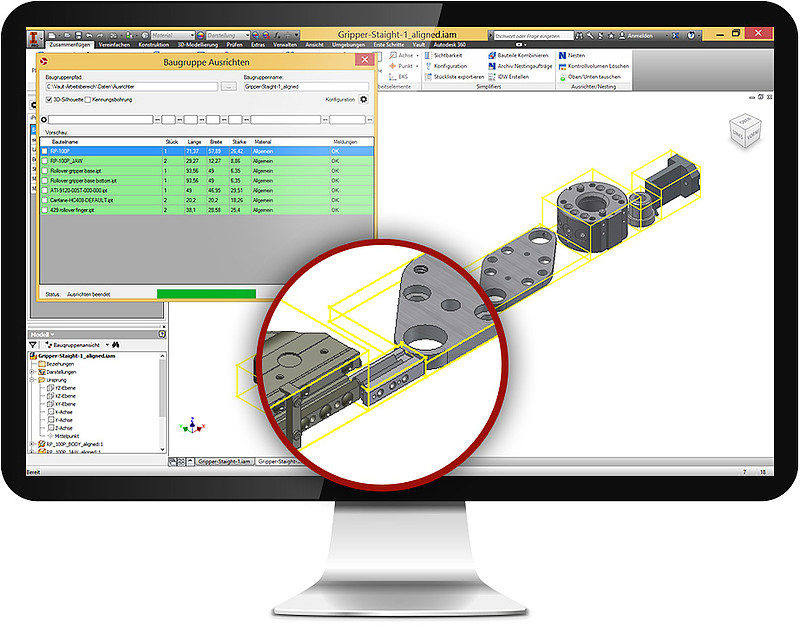
Task: Expand the RP_100P_BODY_aligned:1 node
Action: click(33, 444)
